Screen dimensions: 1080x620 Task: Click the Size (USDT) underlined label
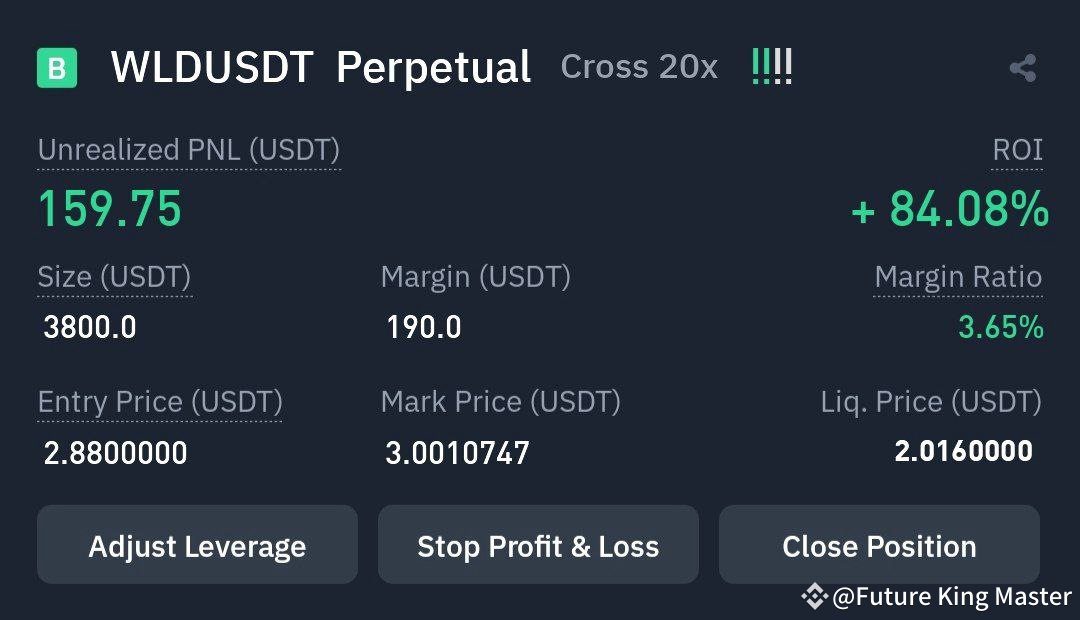(x=113, y=277)
